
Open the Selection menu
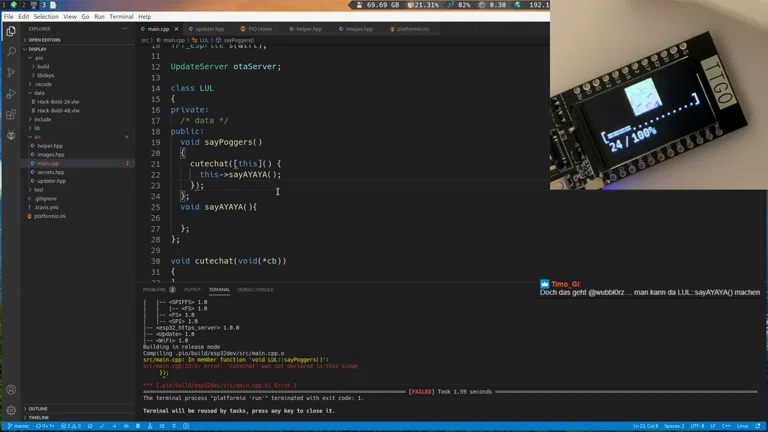click(46, 17)
